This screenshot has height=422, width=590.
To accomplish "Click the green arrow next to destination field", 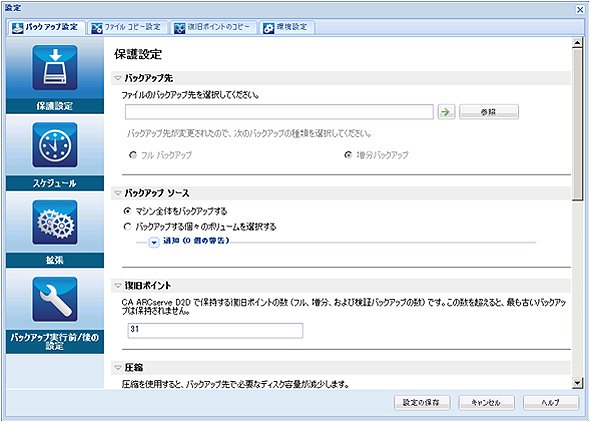I will pyautogui.click(x=446, y=112).
